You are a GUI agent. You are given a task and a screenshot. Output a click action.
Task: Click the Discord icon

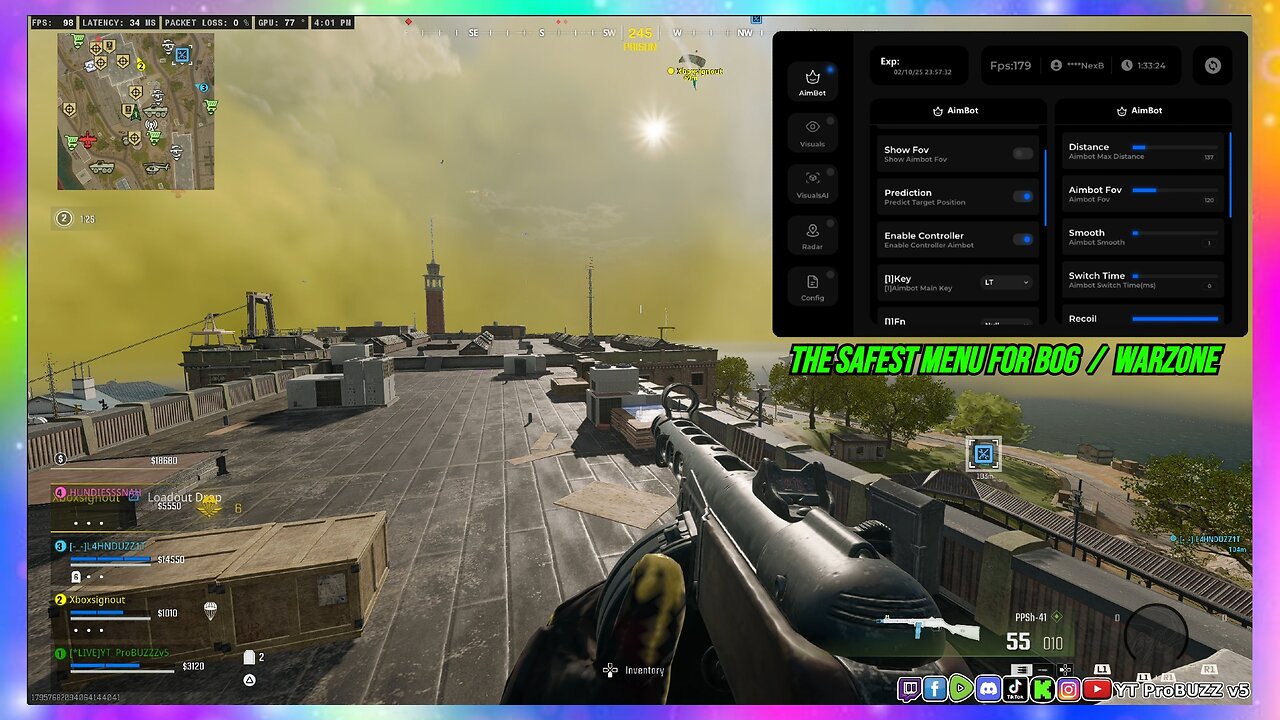coord(988,688)
